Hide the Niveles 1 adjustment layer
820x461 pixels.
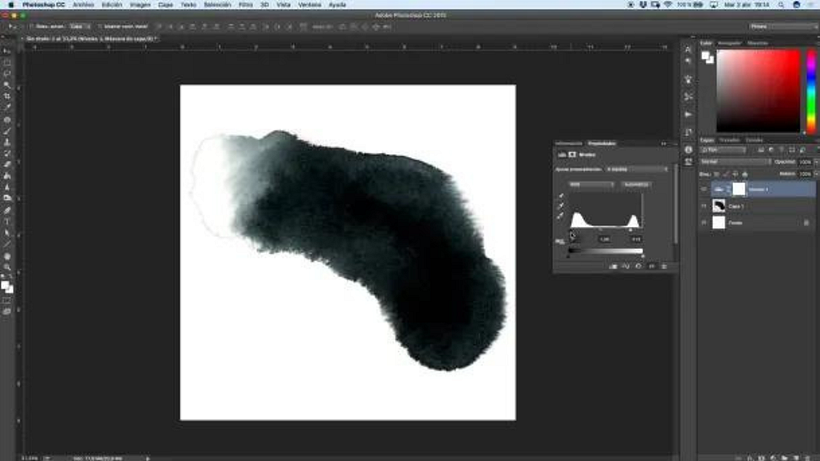coord(704,189)
